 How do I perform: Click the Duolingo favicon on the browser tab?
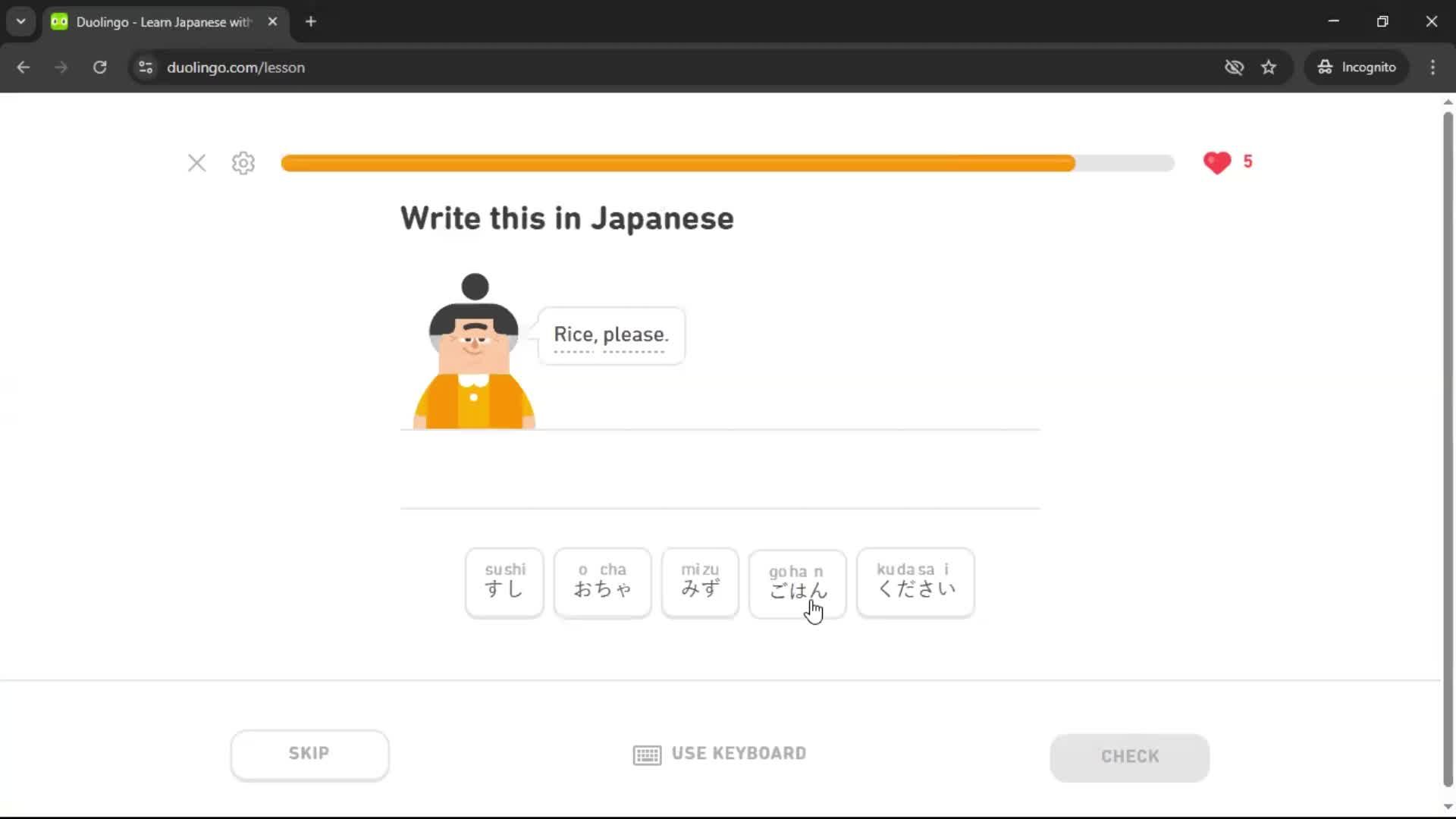(58, 21)
